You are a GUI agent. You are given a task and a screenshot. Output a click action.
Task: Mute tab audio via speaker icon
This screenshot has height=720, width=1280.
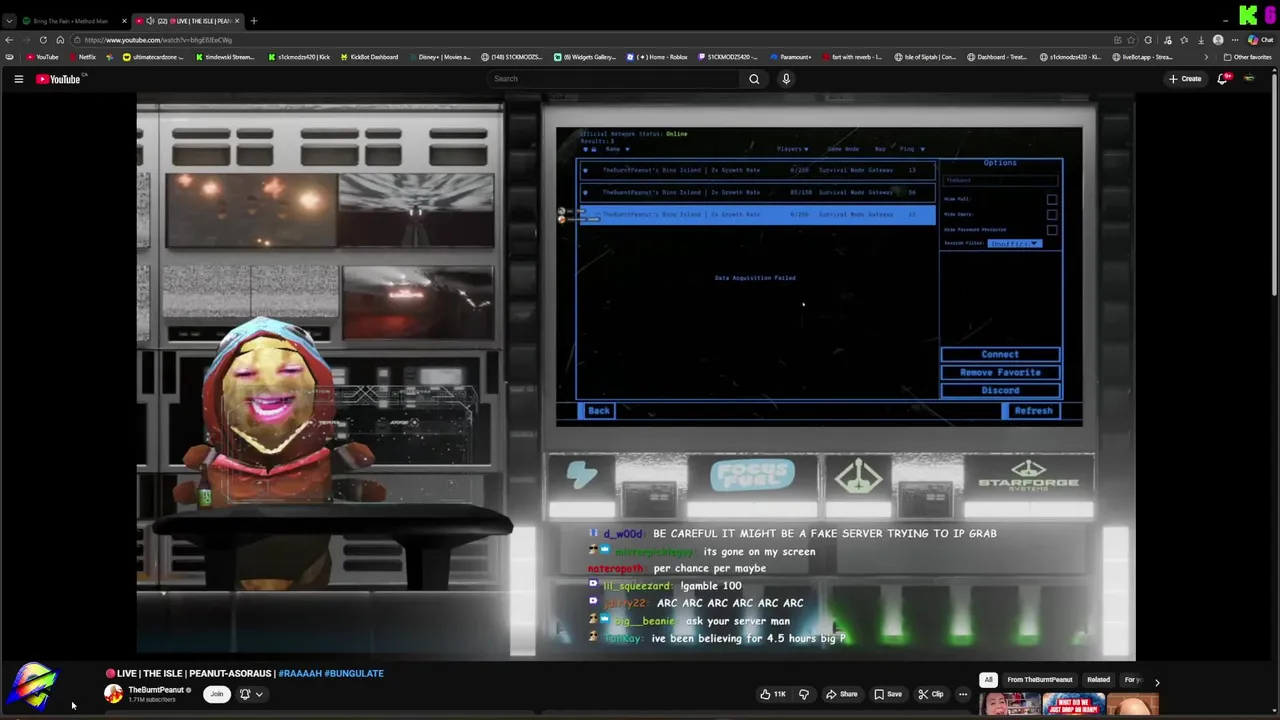(x=150, y=21)
